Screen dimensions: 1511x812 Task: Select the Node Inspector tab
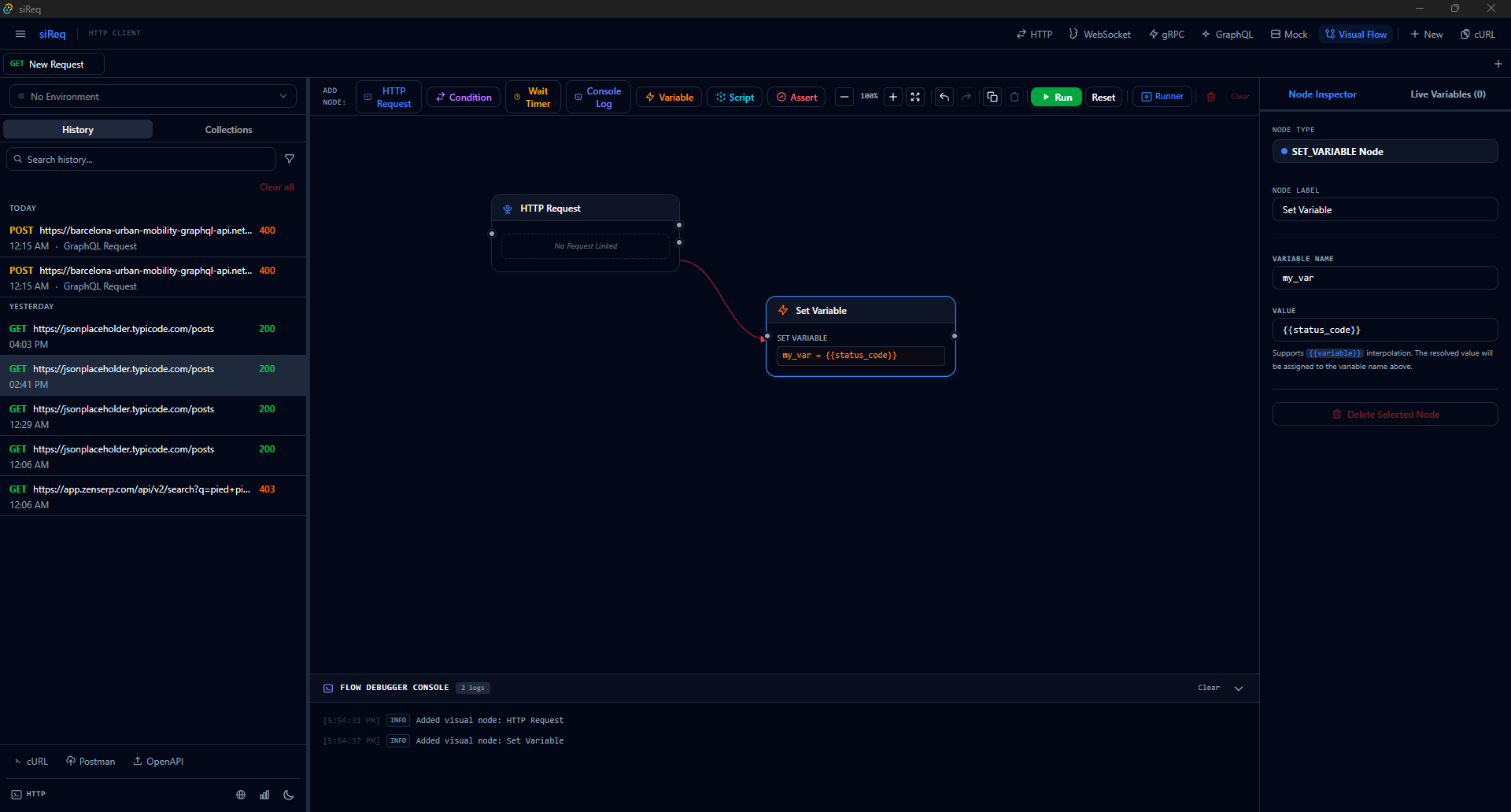point(1322,94)
